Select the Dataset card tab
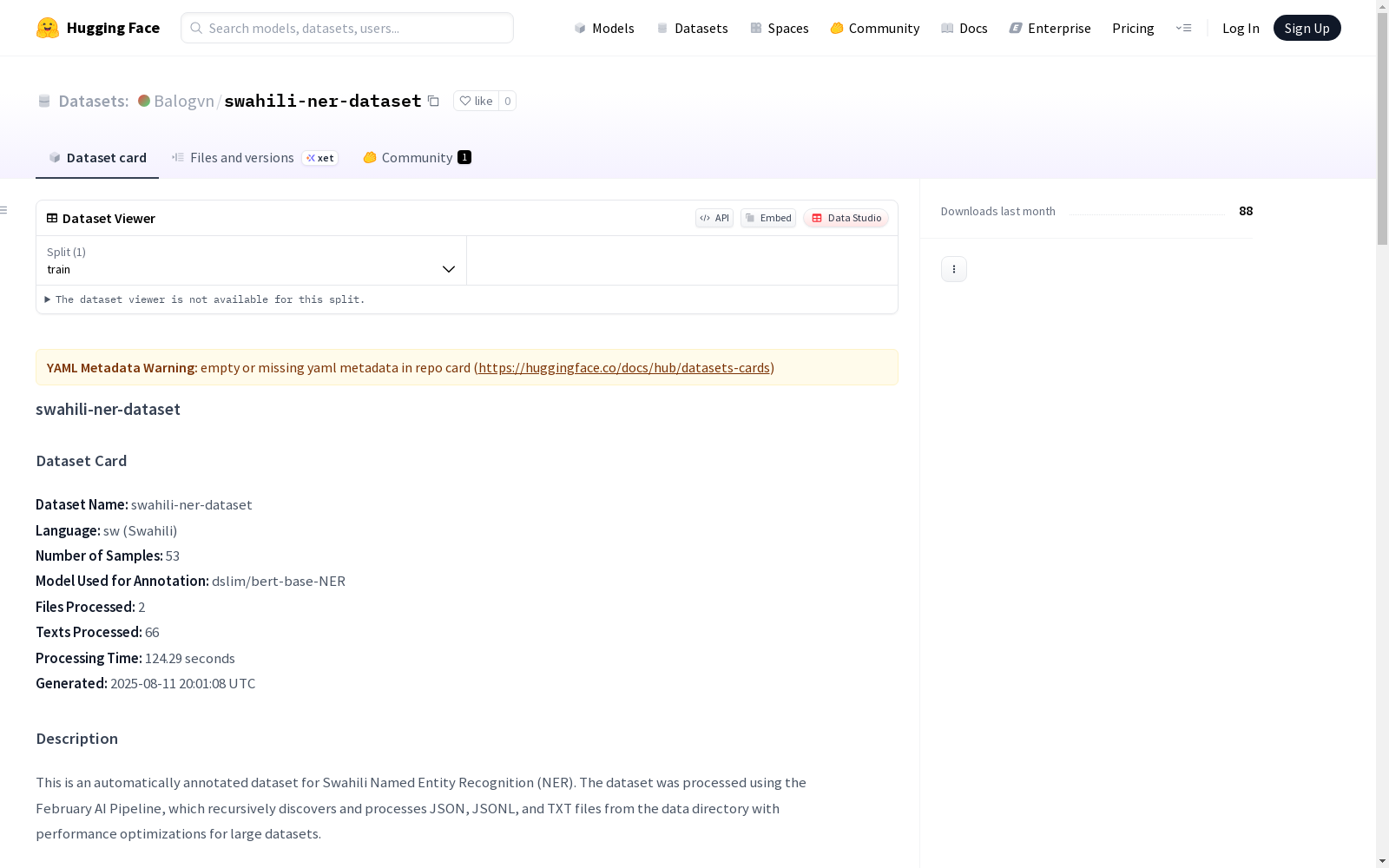This screenshot has height=868, width=1389. click(x=97, y=157)
